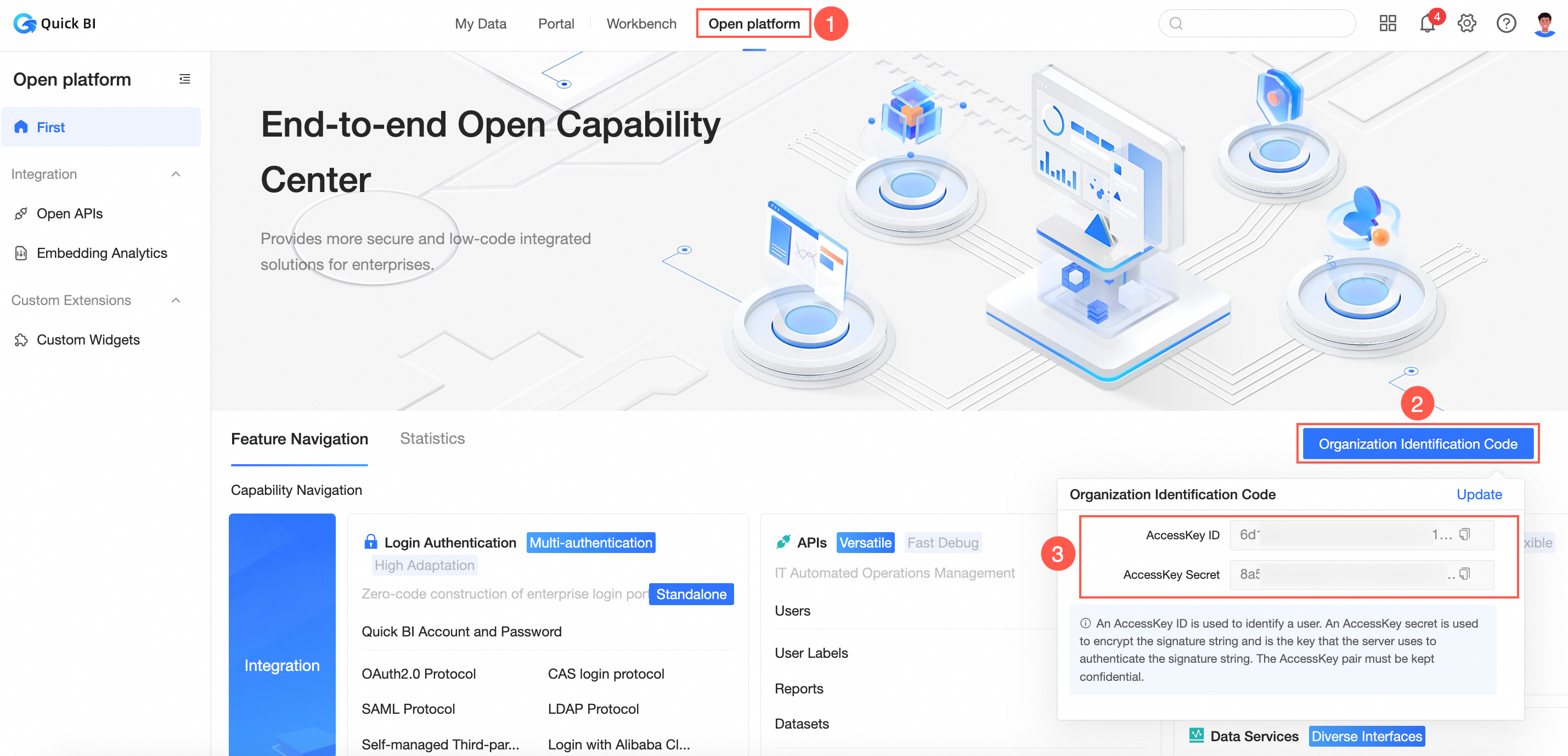Go to My Data menu

pyautogui.click(x=480, y=24)
